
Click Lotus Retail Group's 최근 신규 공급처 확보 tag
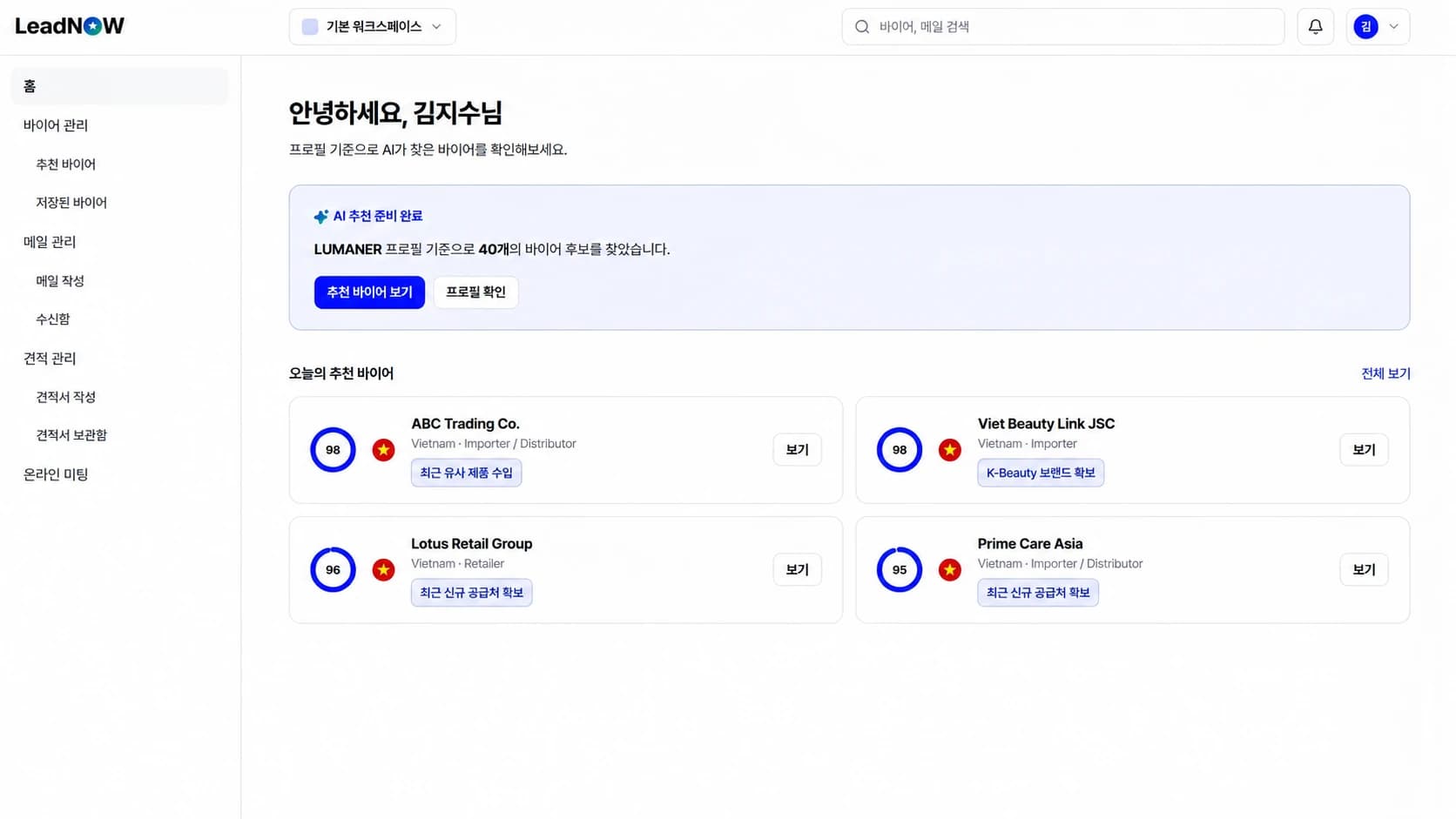(x=471, y=593)
